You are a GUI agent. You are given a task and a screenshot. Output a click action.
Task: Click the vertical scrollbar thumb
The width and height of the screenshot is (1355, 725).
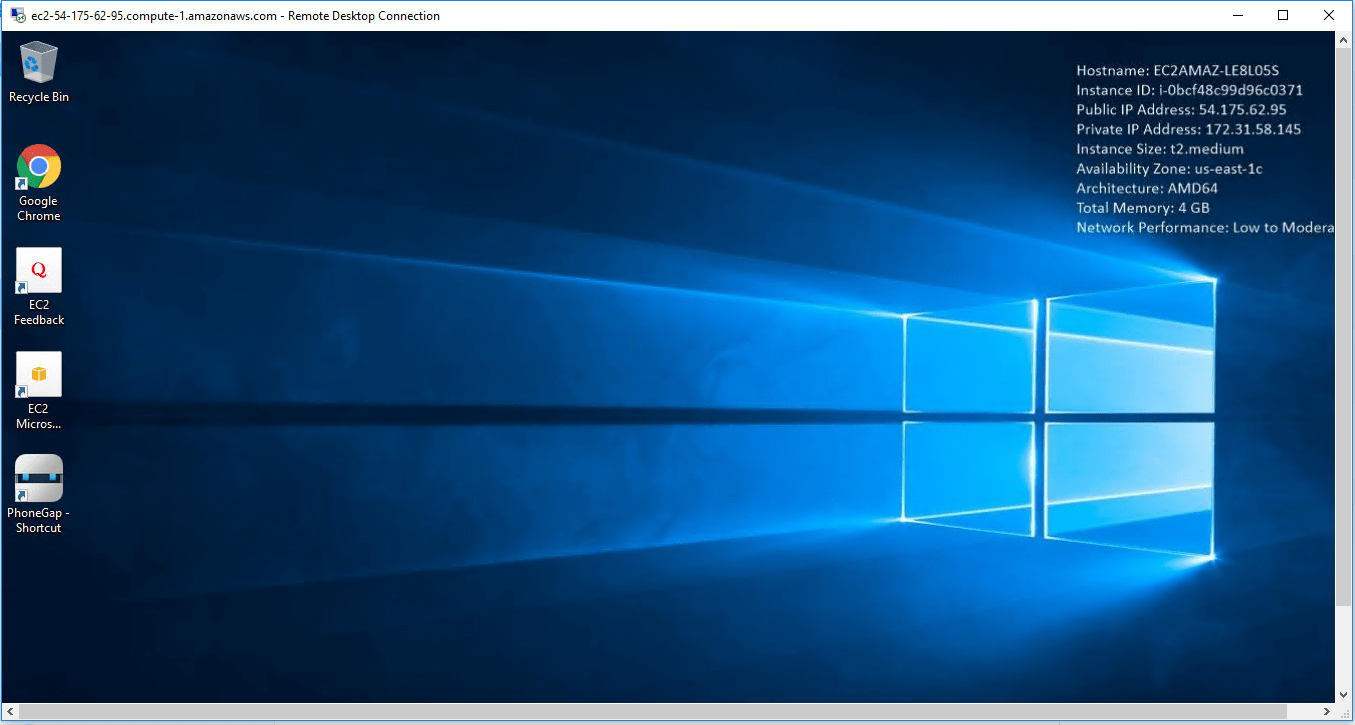pyautogui.click(x=1344, y=320)
